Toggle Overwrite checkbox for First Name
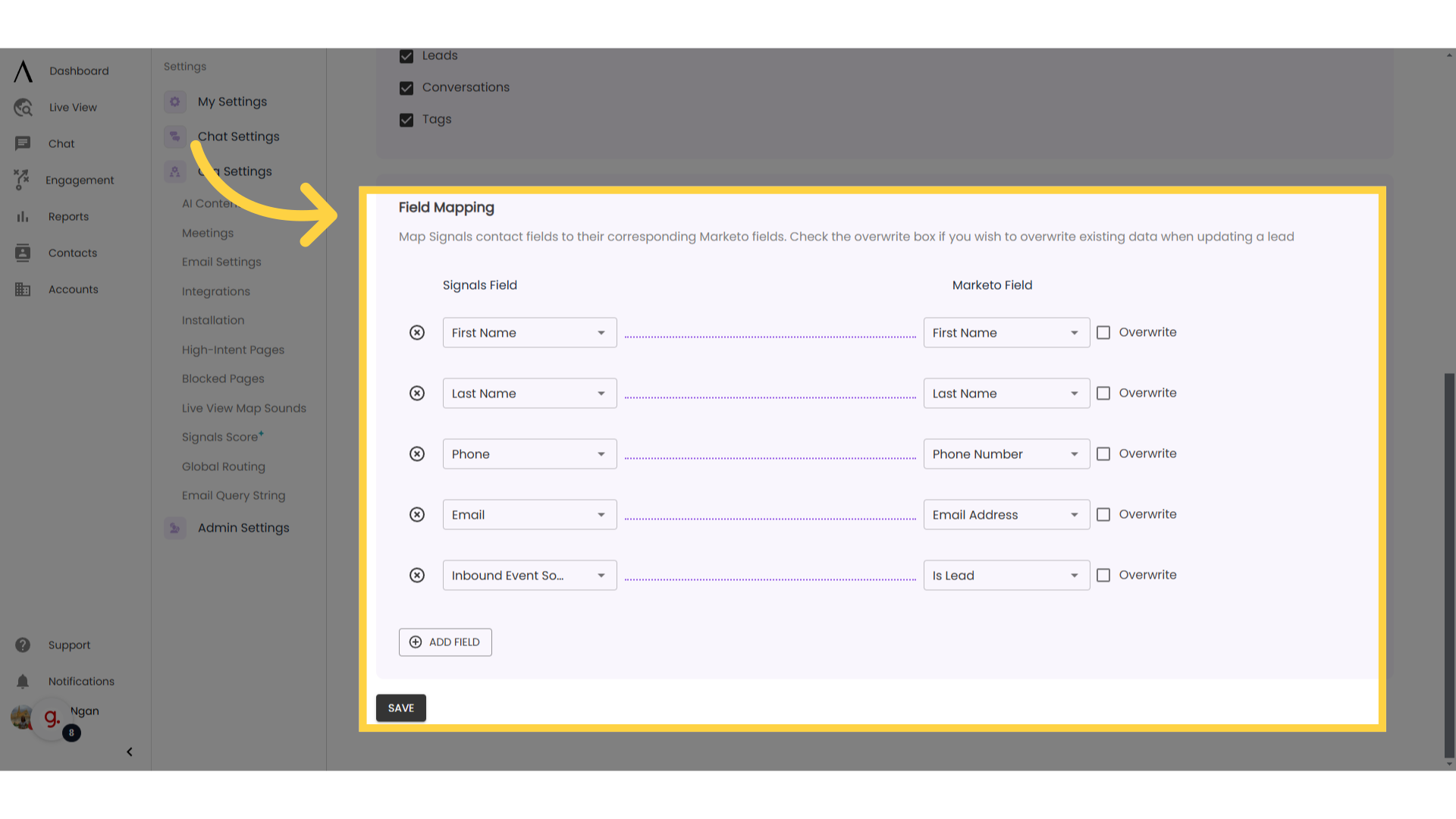The height and width of the screenshot is (819, 1456). (1104, 332)
